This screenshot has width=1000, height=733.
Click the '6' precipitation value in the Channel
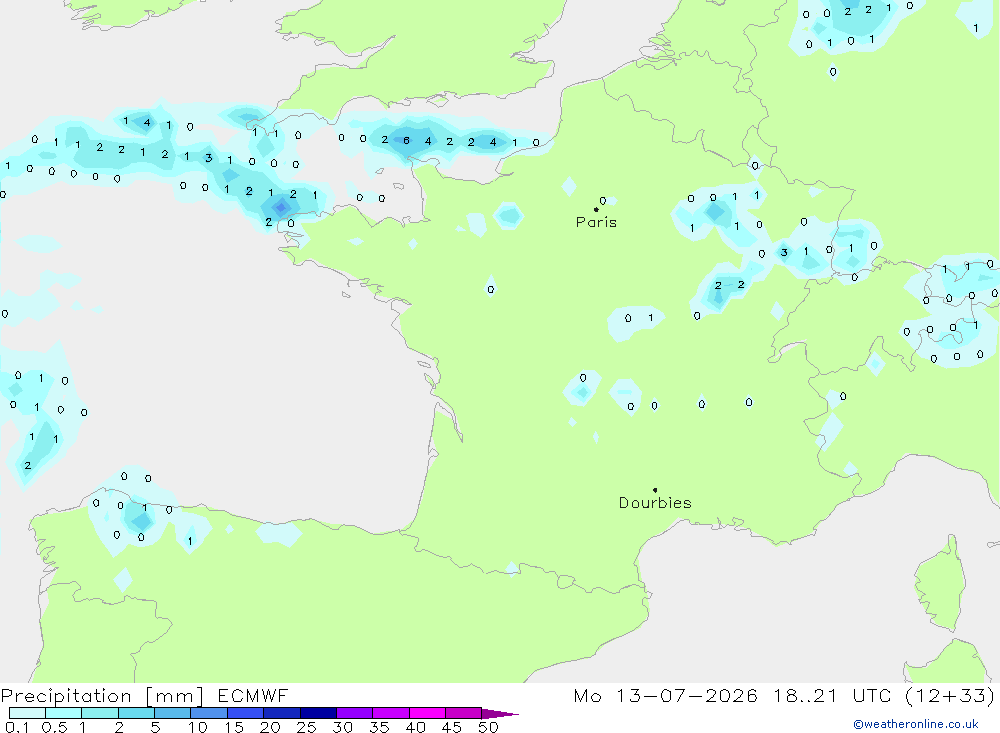(406, 140)
